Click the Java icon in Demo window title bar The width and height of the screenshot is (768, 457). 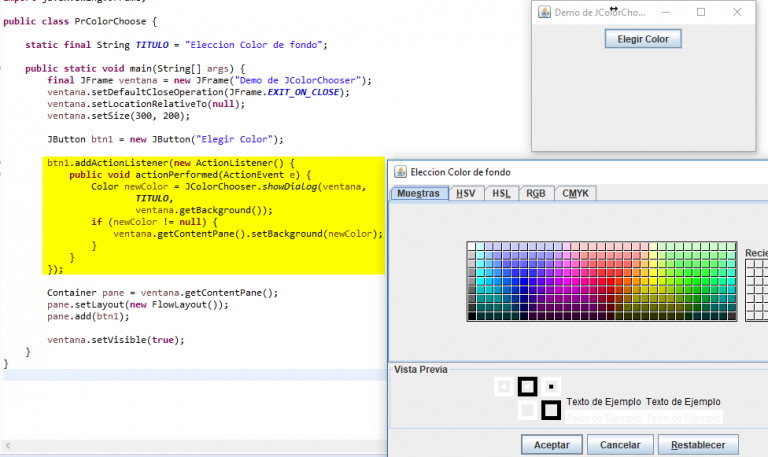(x=543, y=12)
